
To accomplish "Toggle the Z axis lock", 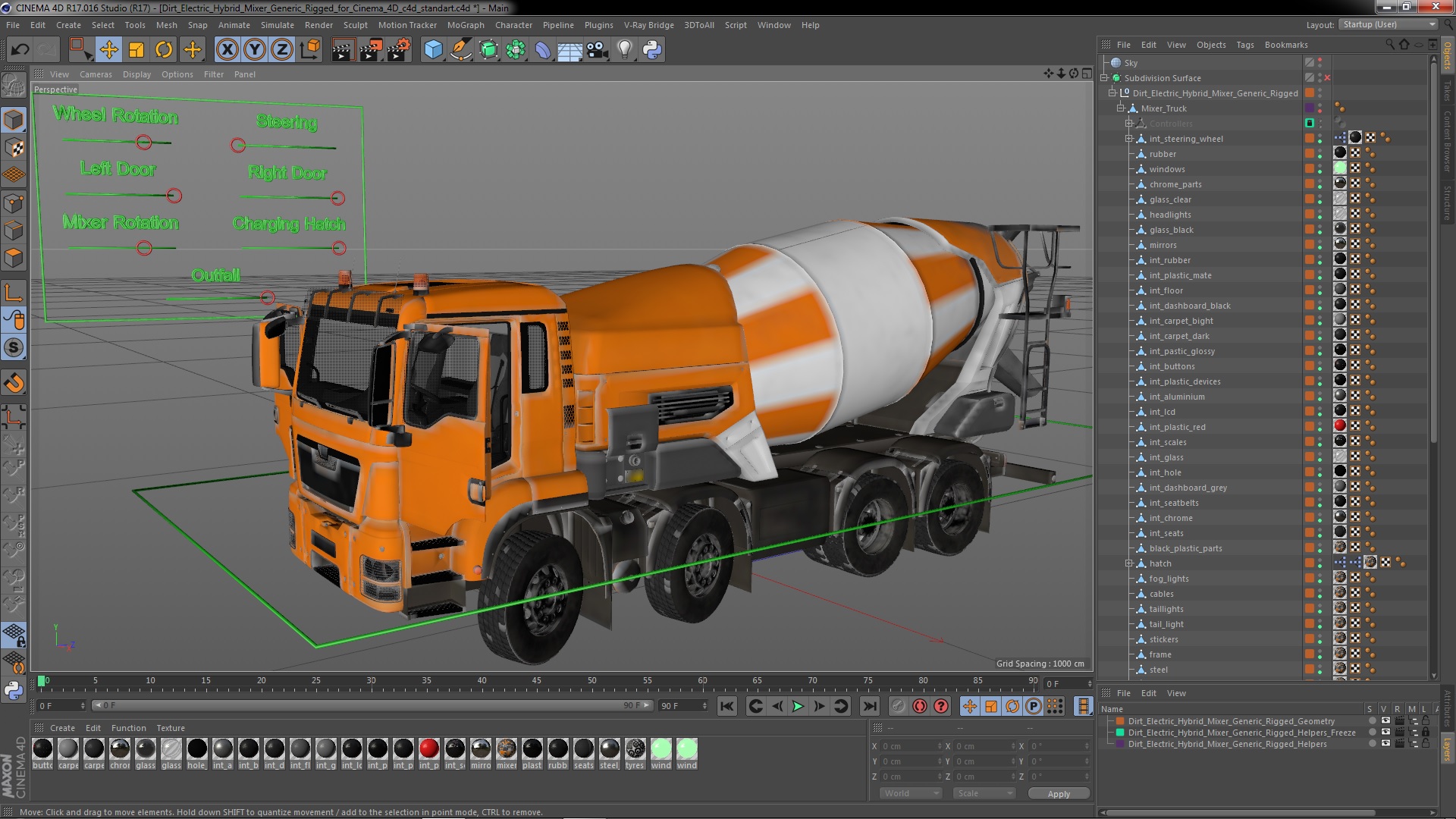I will [x=282, y=50].
